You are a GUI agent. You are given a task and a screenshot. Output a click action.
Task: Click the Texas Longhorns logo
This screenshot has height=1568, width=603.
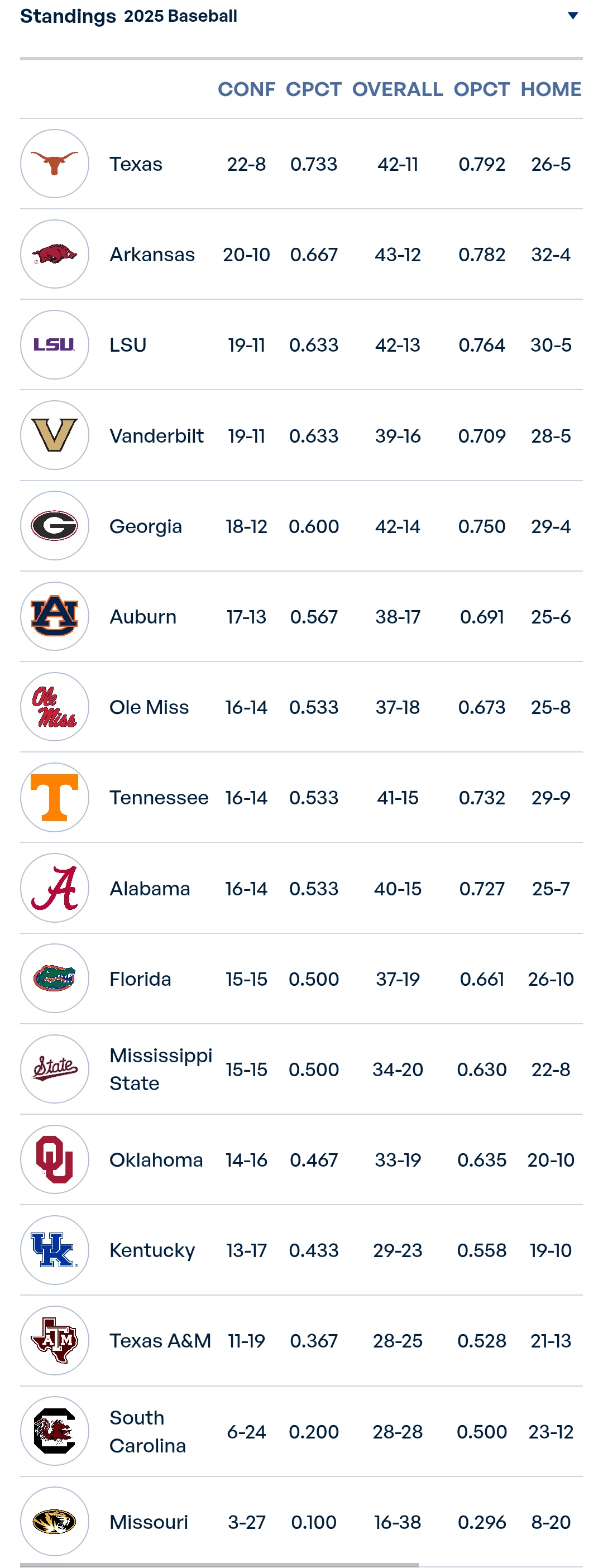coord(55,164)
